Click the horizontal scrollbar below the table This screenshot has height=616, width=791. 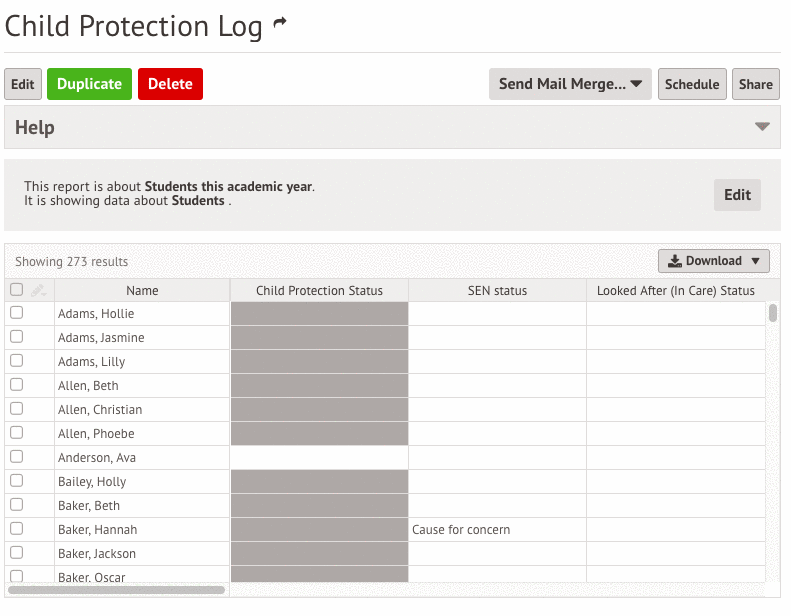[116, 590]
